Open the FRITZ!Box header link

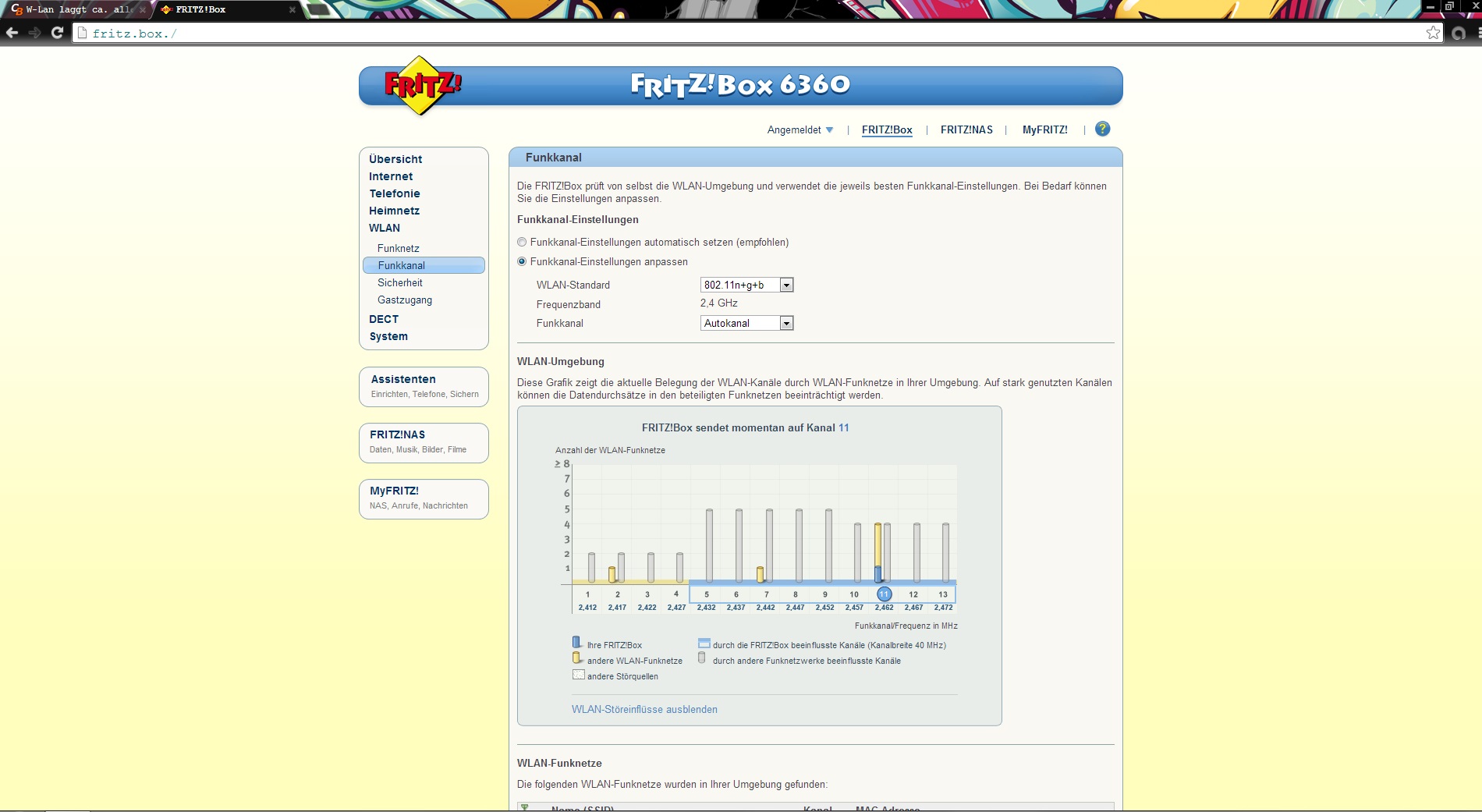click(887, 130)
